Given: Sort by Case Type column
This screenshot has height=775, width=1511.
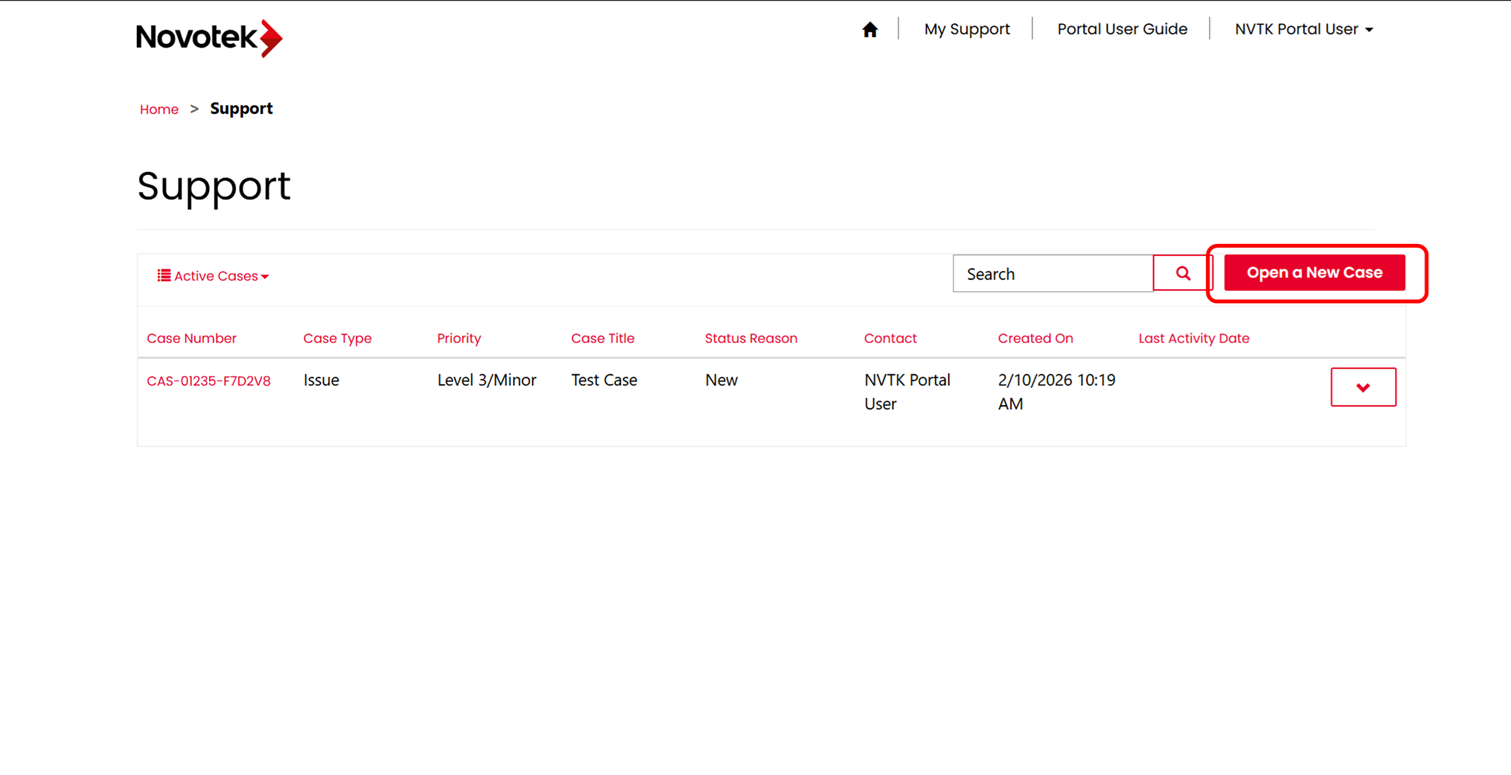Looking at the screenshot, I should tap(337, 338).
